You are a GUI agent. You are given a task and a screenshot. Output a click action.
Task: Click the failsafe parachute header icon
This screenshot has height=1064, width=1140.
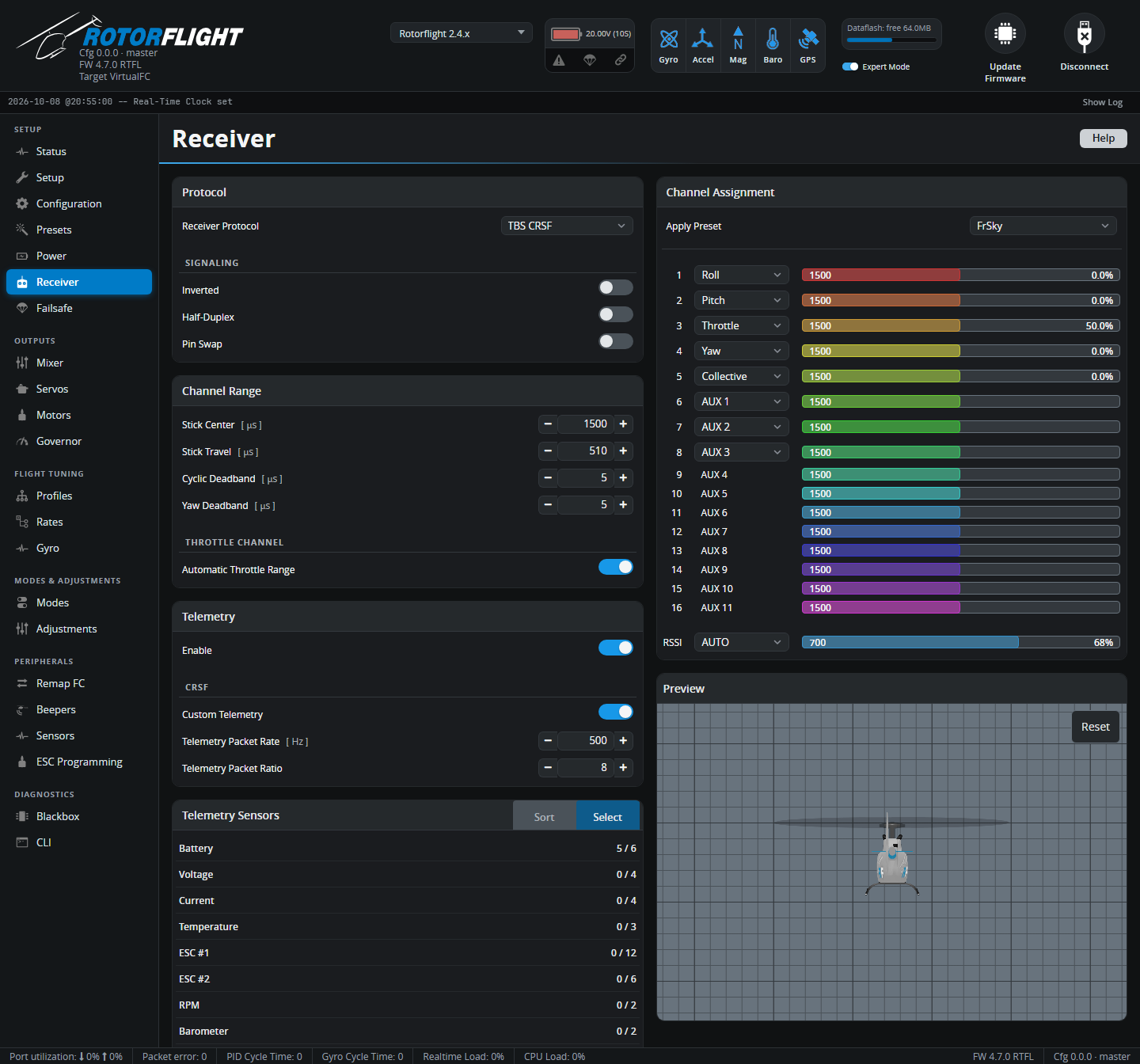pos(590,60)
